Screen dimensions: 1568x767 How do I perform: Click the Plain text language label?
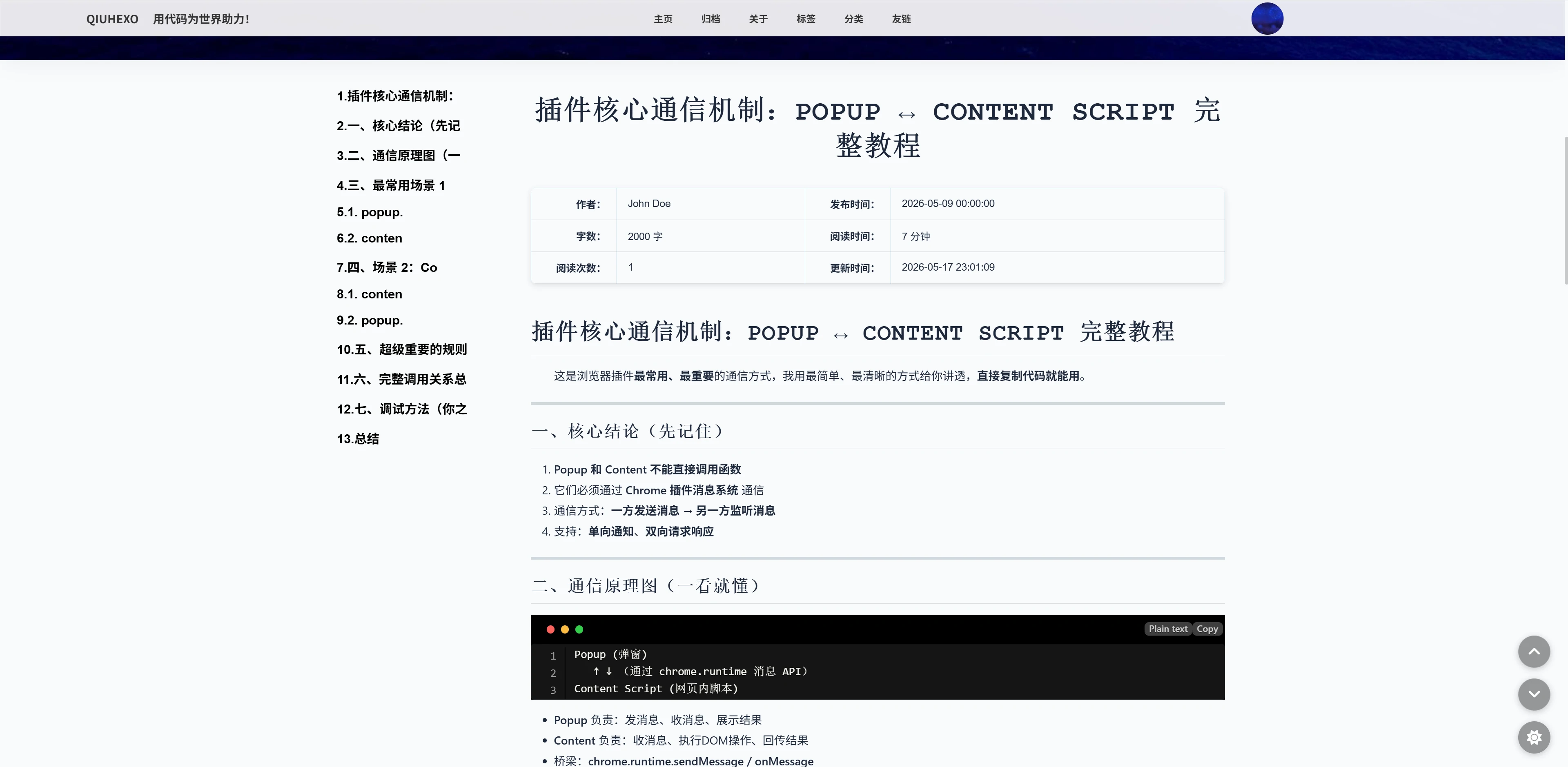1168,629
